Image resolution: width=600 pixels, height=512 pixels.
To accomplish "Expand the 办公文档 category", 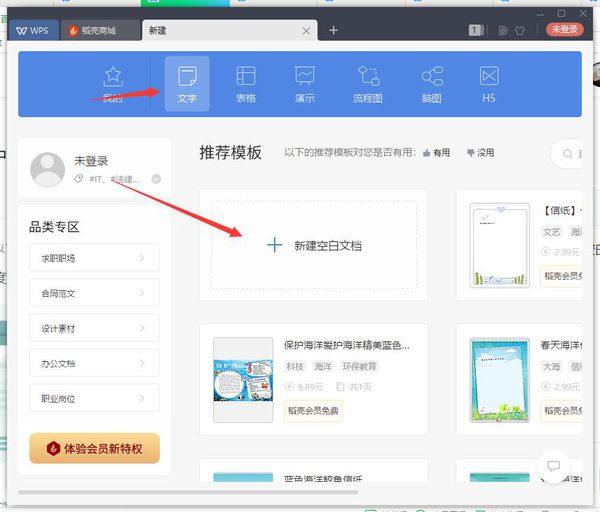I will coord(95,363).
